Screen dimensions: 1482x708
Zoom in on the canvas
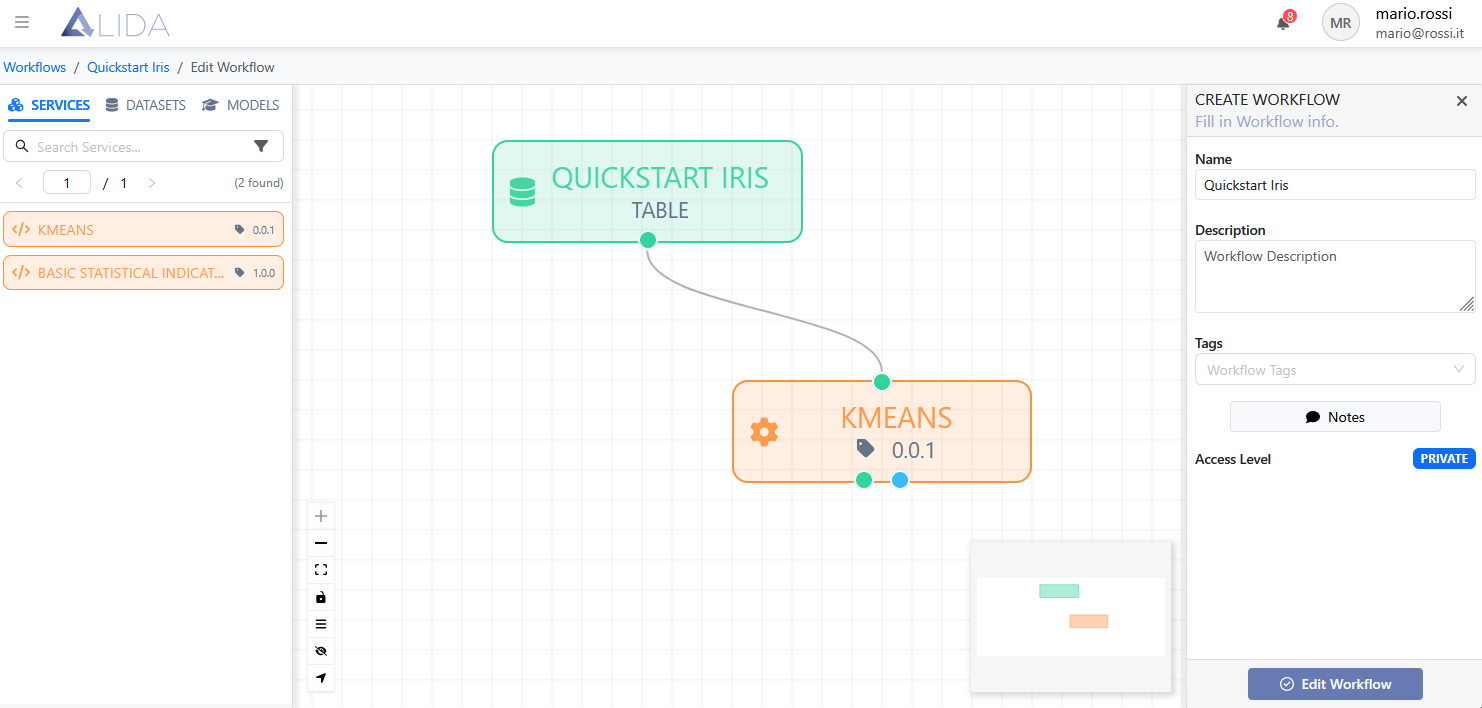point(321,517)
